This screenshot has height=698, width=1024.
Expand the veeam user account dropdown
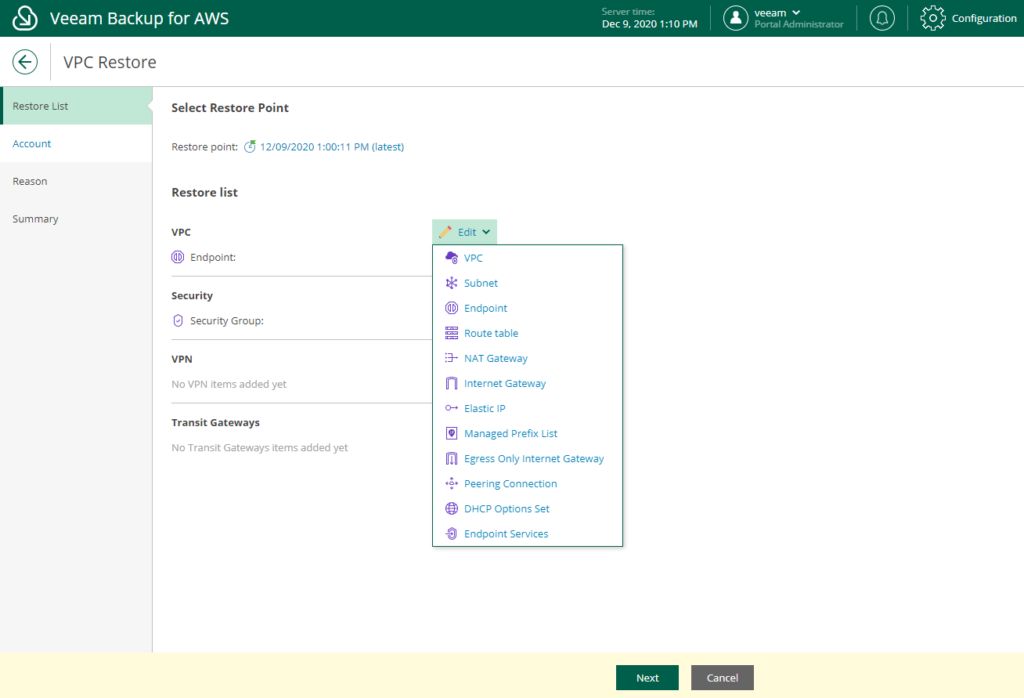(x=796, y=12)
